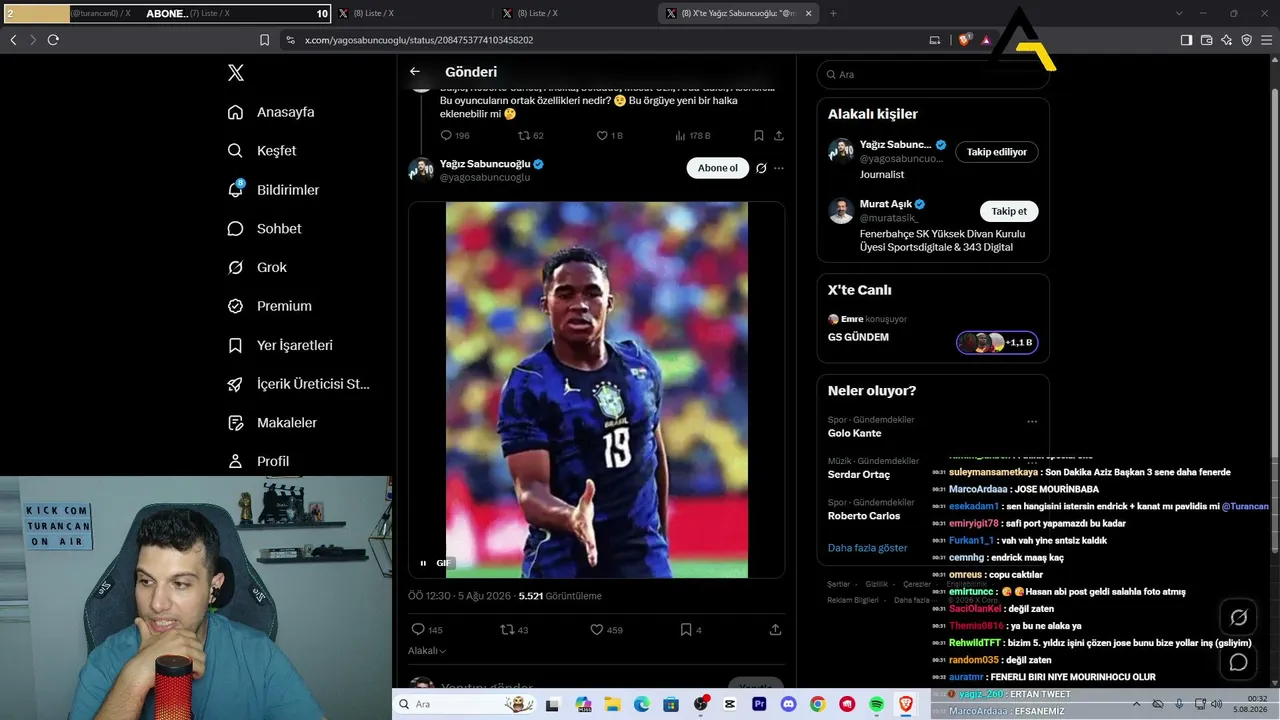Go back in browser history
Viewport: 1280px width, 720px height.
pos(13,40)
